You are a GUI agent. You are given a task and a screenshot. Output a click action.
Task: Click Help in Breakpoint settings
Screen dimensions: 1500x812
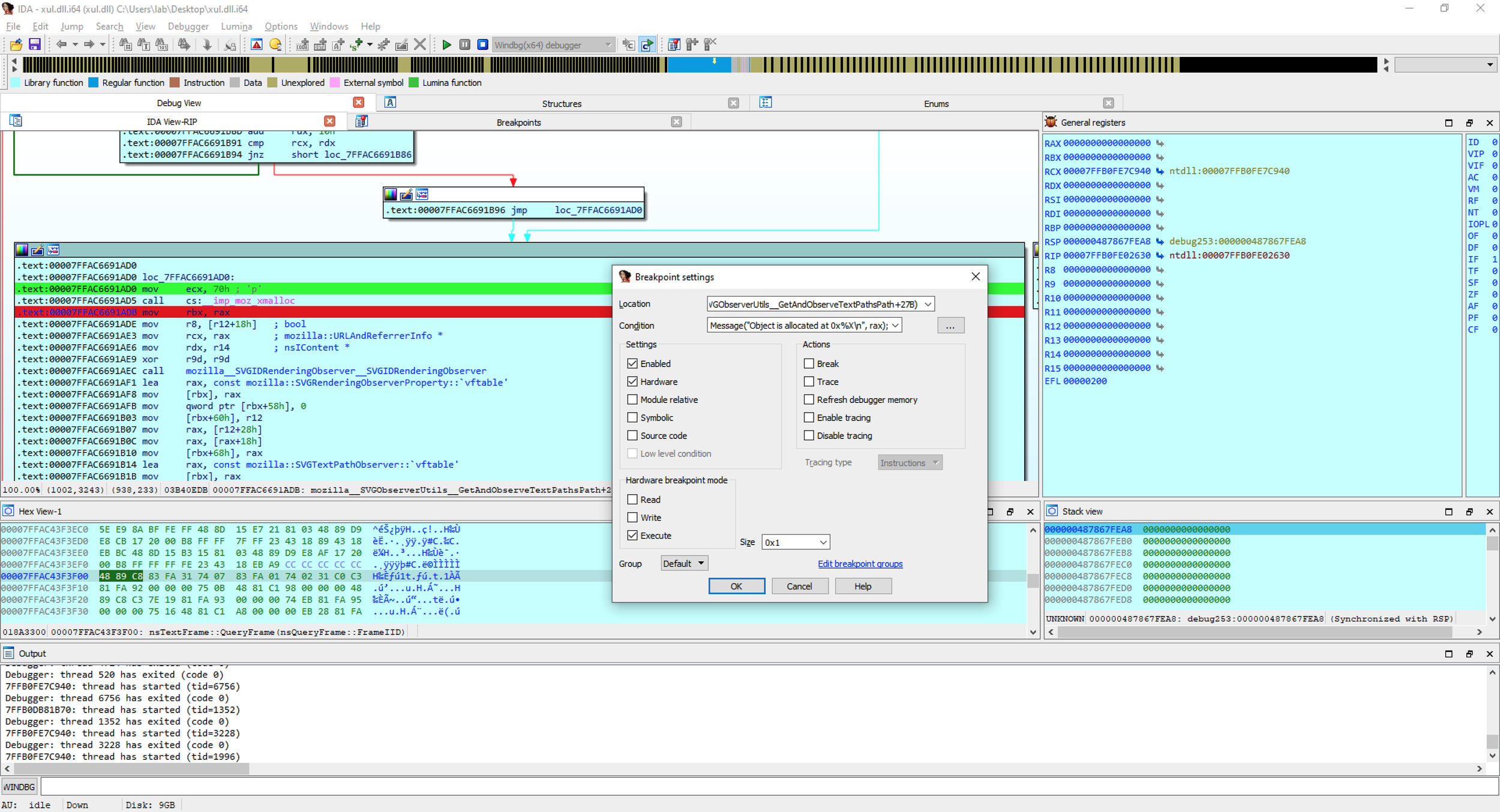point(863,587)
